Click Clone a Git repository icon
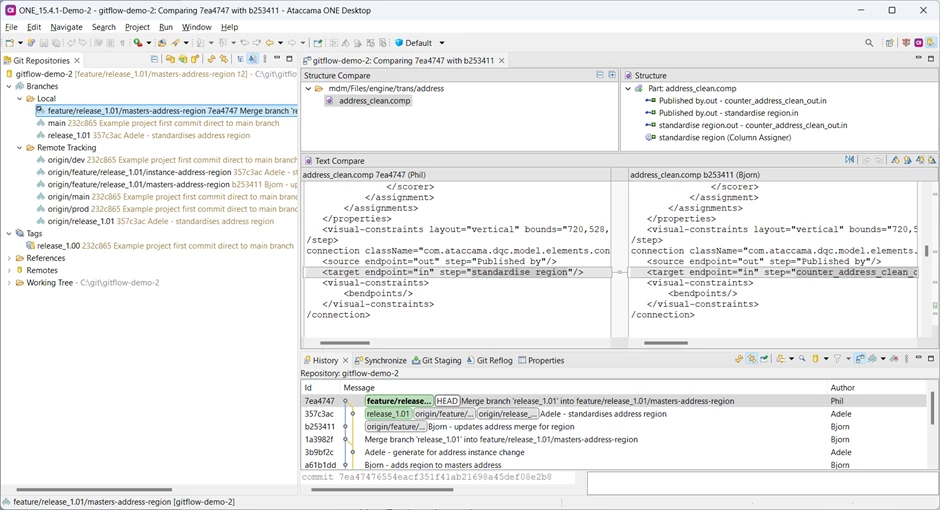Image resolution: width=940 pixels, height=510 pixels. pos(183,59)
